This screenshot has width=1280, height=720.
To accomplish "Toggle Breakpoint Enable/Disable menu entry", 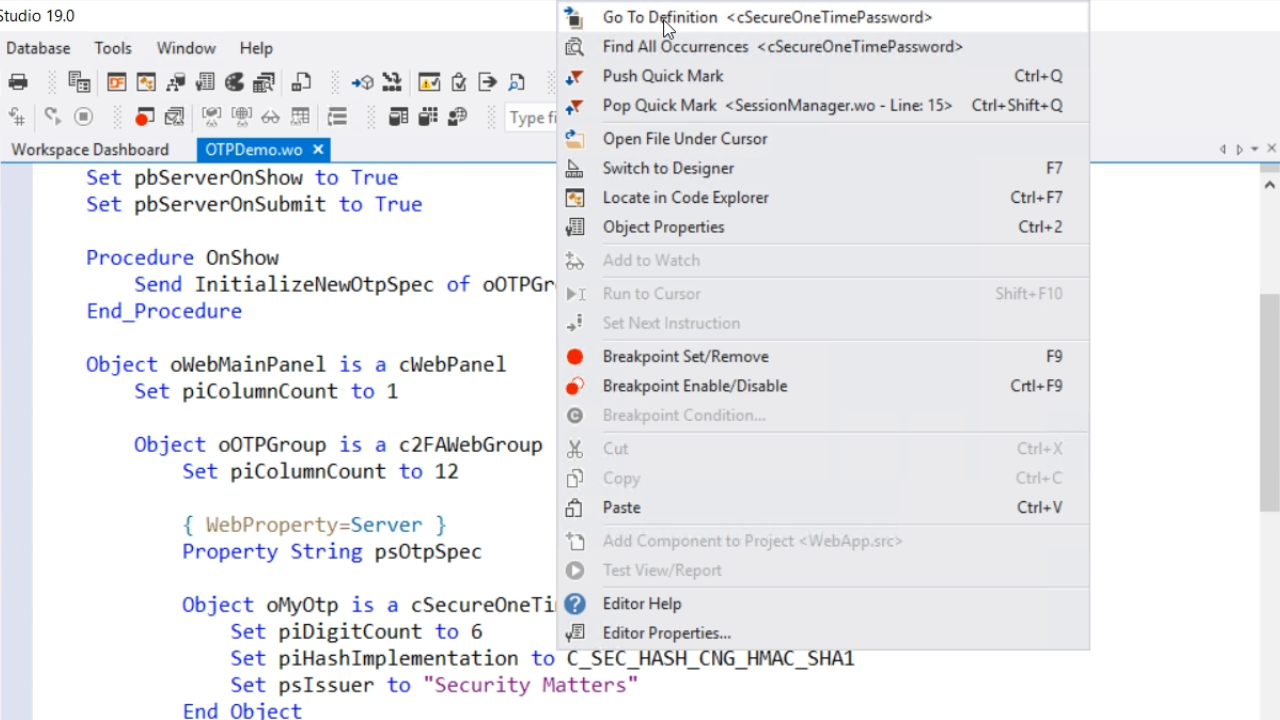I will 694,386.
